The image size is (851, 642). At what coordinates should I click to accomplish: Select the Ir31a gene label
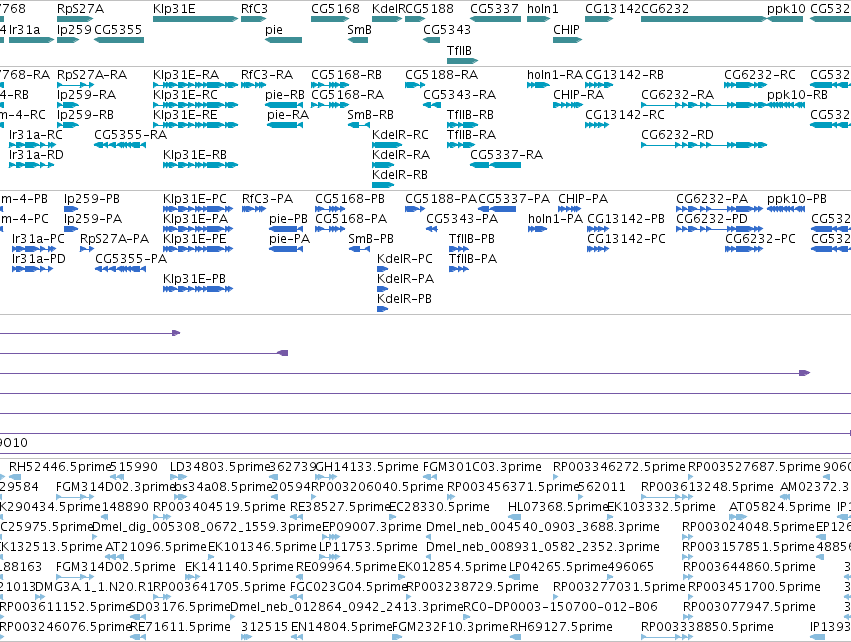coord(24,29)
